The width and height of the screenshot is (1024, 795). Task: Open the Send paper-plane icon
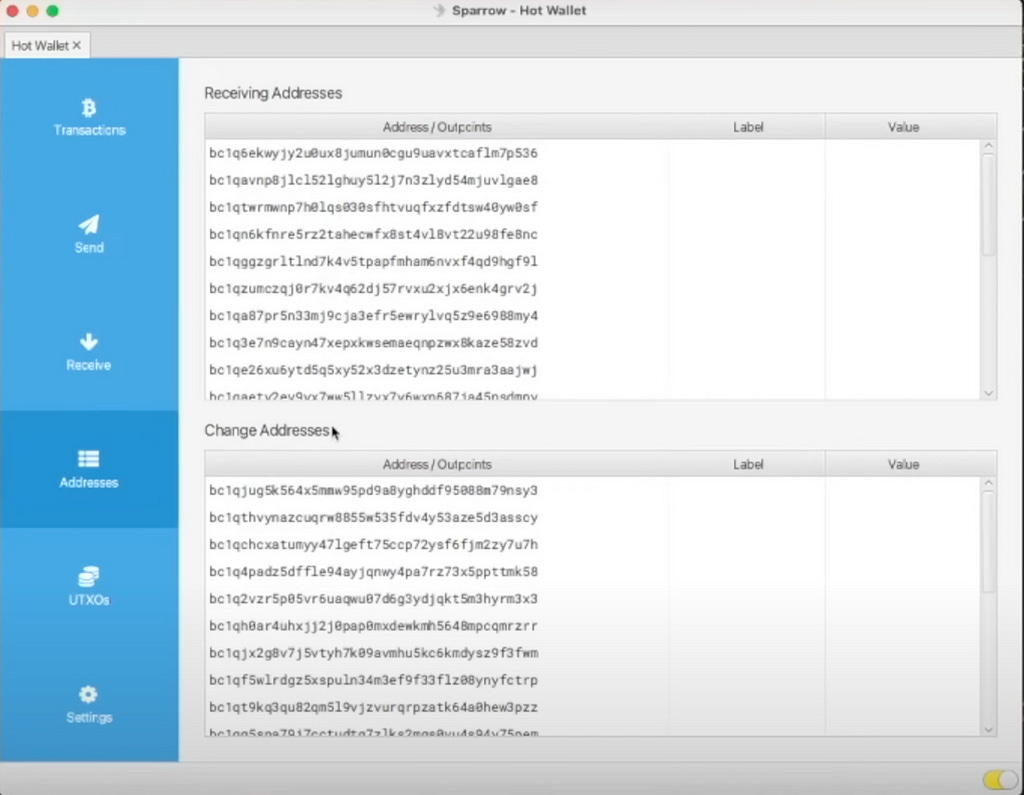[89, 225]
